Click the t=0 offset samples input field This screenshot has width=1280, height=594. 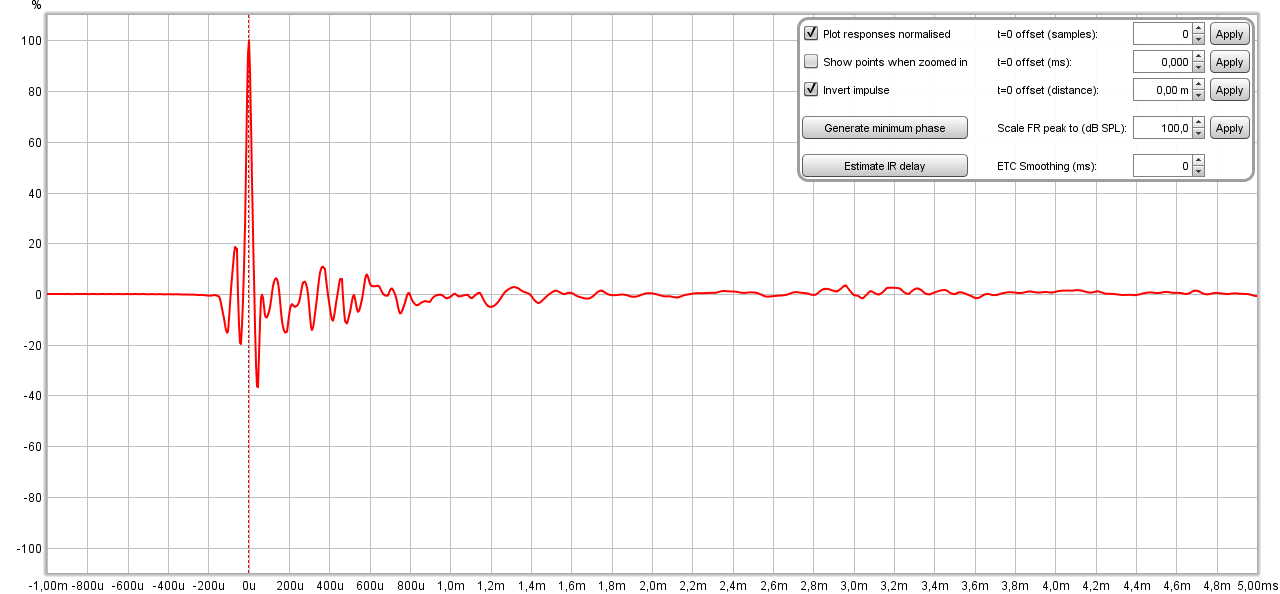(x=1162, y=34)
